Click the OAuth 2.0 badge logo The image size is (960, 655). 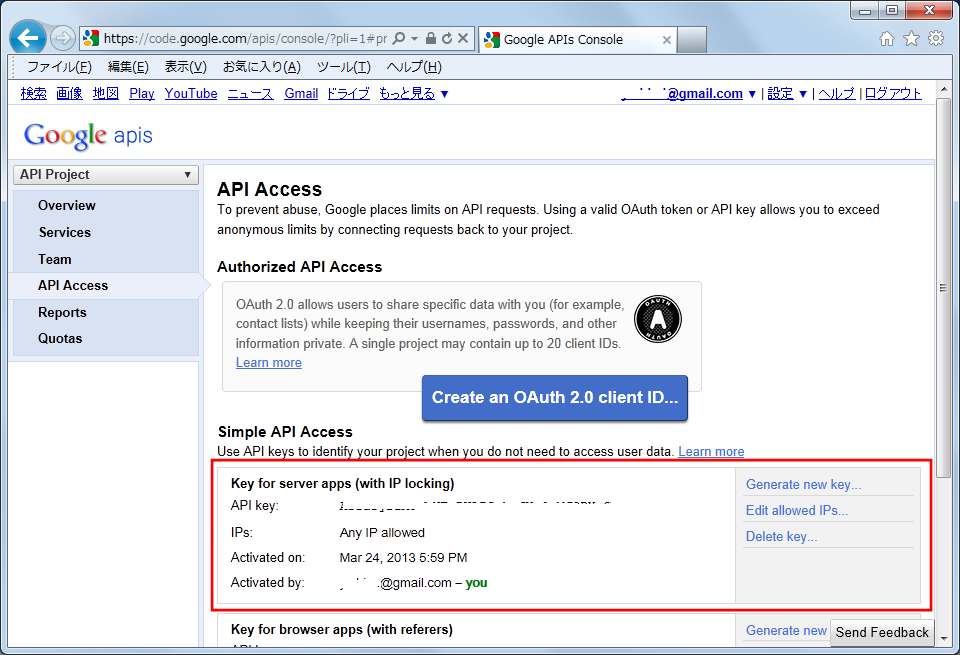pos(657,320)
